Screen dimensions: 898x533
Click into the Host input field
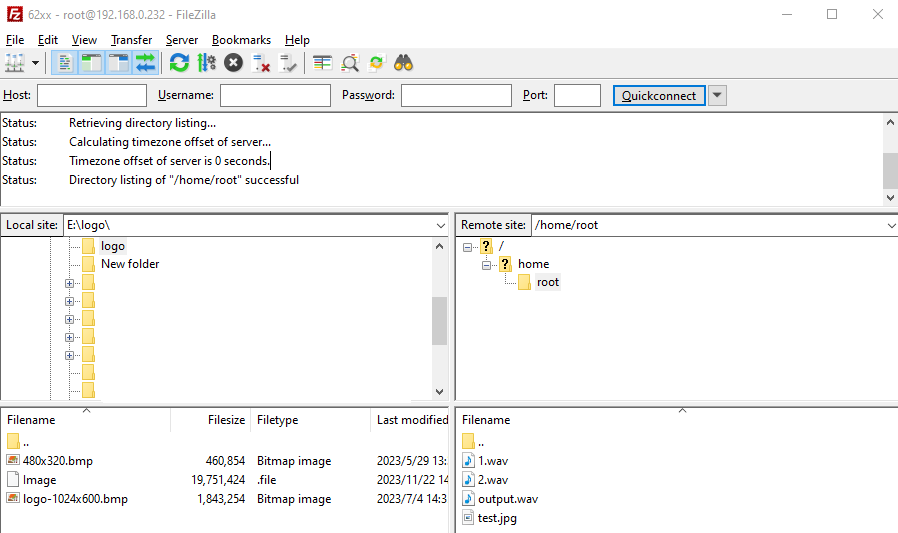tap(92, 96)
